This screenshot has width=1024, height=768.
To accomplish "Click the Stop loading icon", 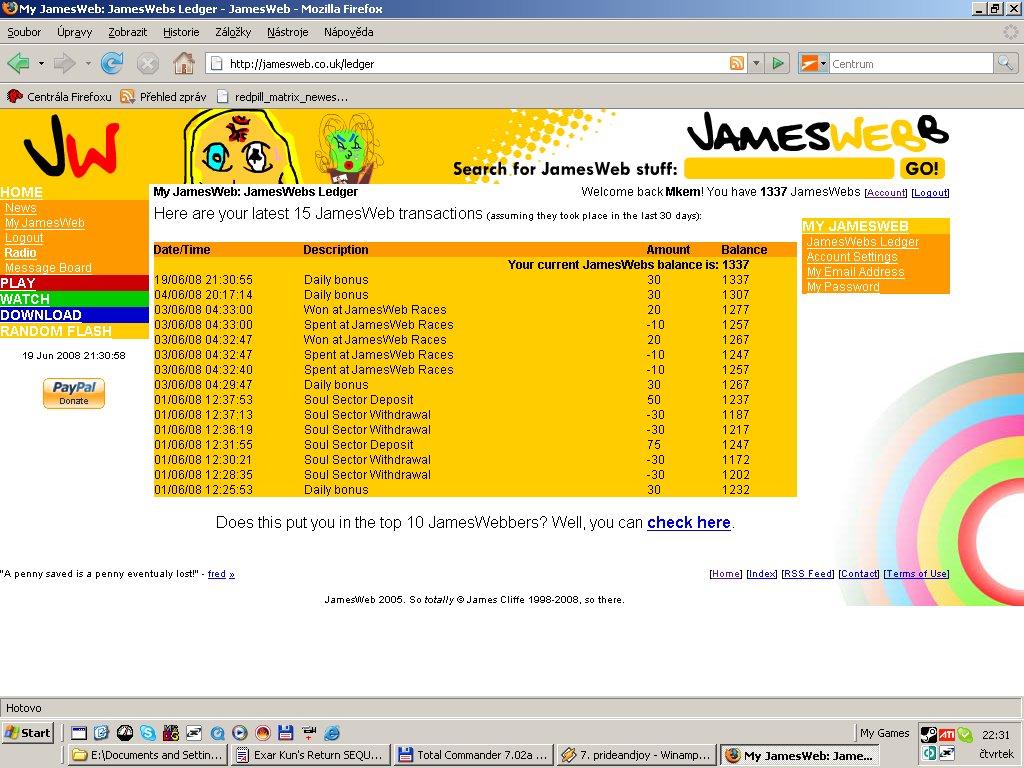I will tap(148, 63).
